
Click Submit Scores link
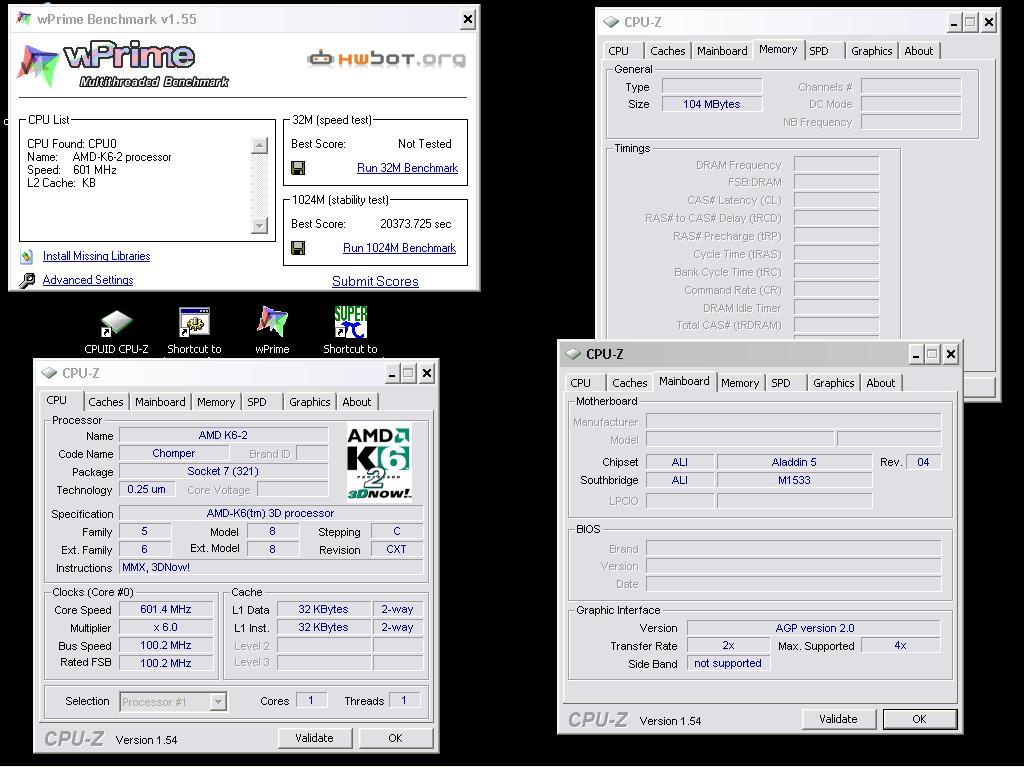click(x=376, y=281)
